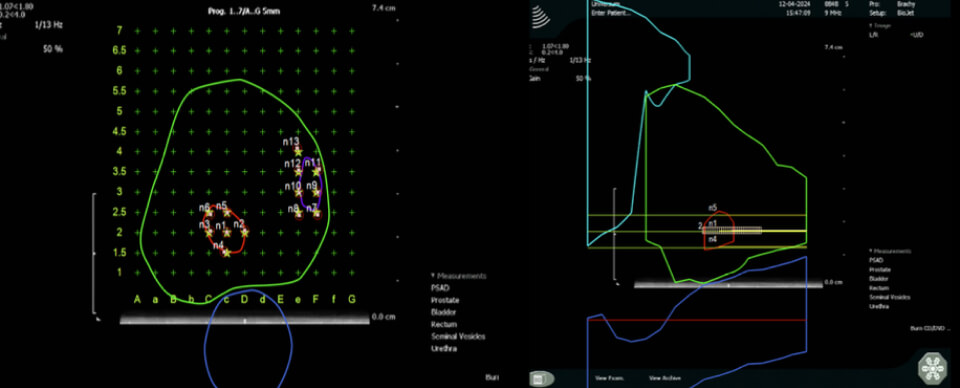The image size is (960, 388).
Task: Click grid row label 4.5
Action: click(x=119, y=131)
